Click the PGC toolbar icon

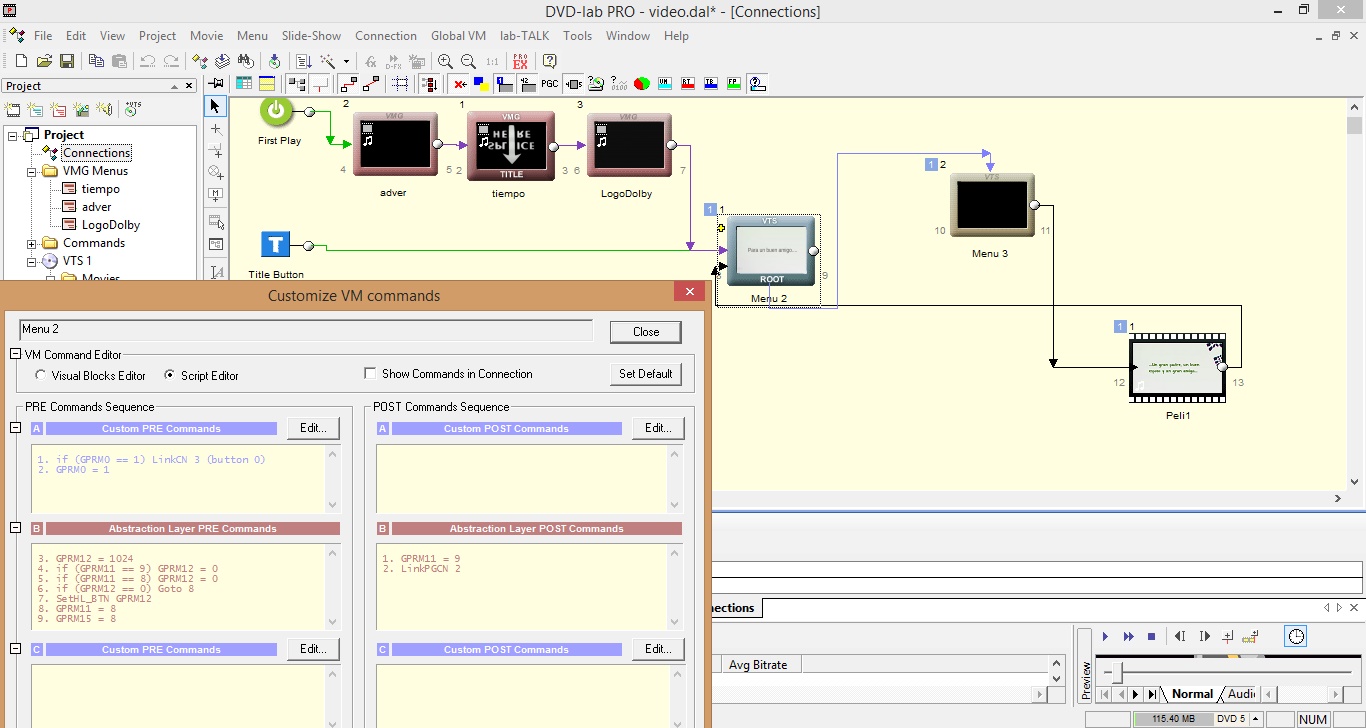(x=550, y=83)
